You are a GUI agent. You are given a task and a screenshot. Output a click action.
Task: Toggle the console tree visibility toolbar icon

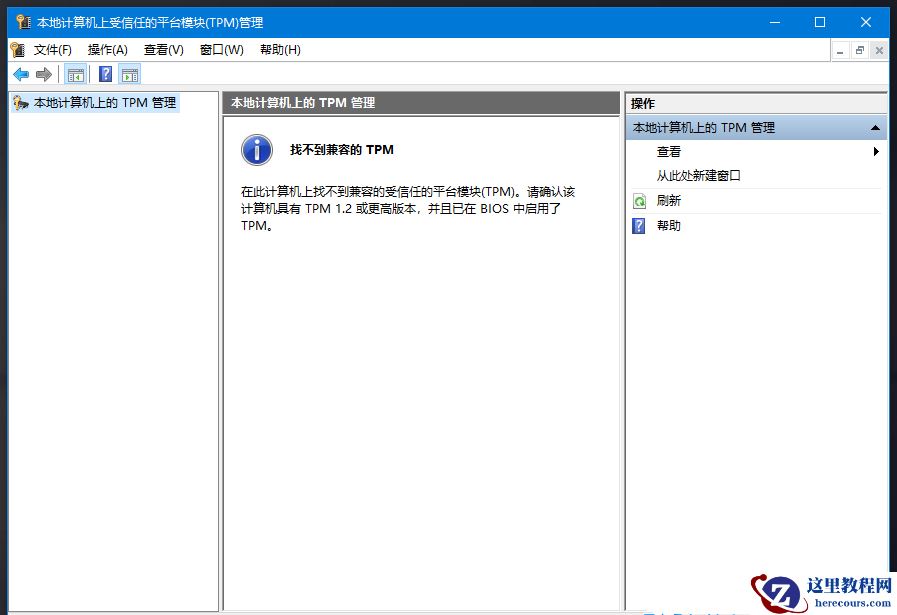[x=74, y=73]
